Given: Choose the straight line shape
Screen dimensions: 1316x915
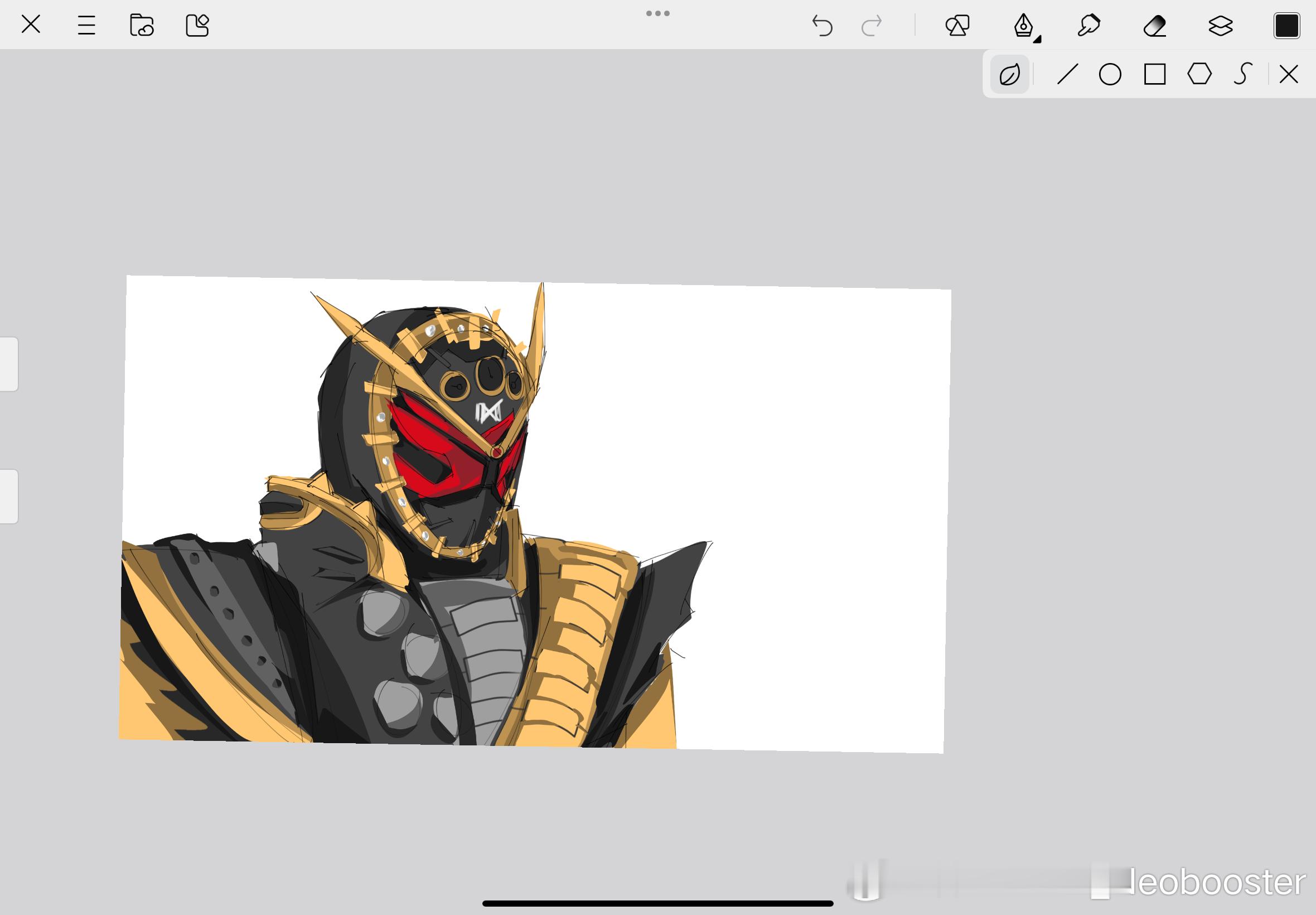Looking at the screenshot, I should tap(1067, 75).
